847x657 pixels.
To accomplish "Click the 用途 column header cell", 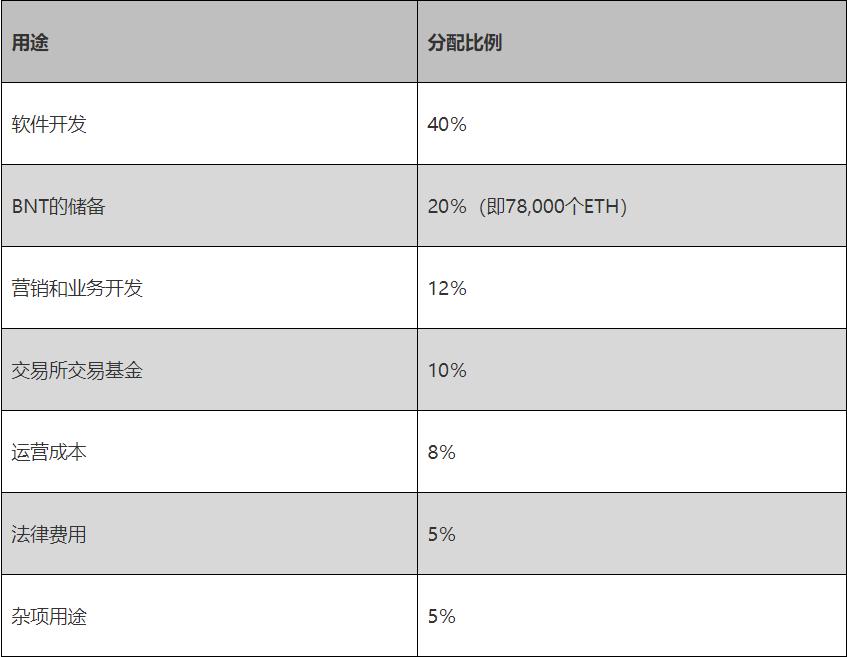I will tap(30, 43).
